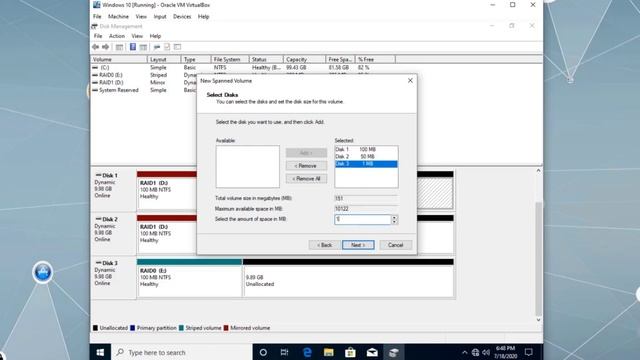The image size is (640, 360).
Task: Open the Mail app from the taskbar
Action: 372,352
